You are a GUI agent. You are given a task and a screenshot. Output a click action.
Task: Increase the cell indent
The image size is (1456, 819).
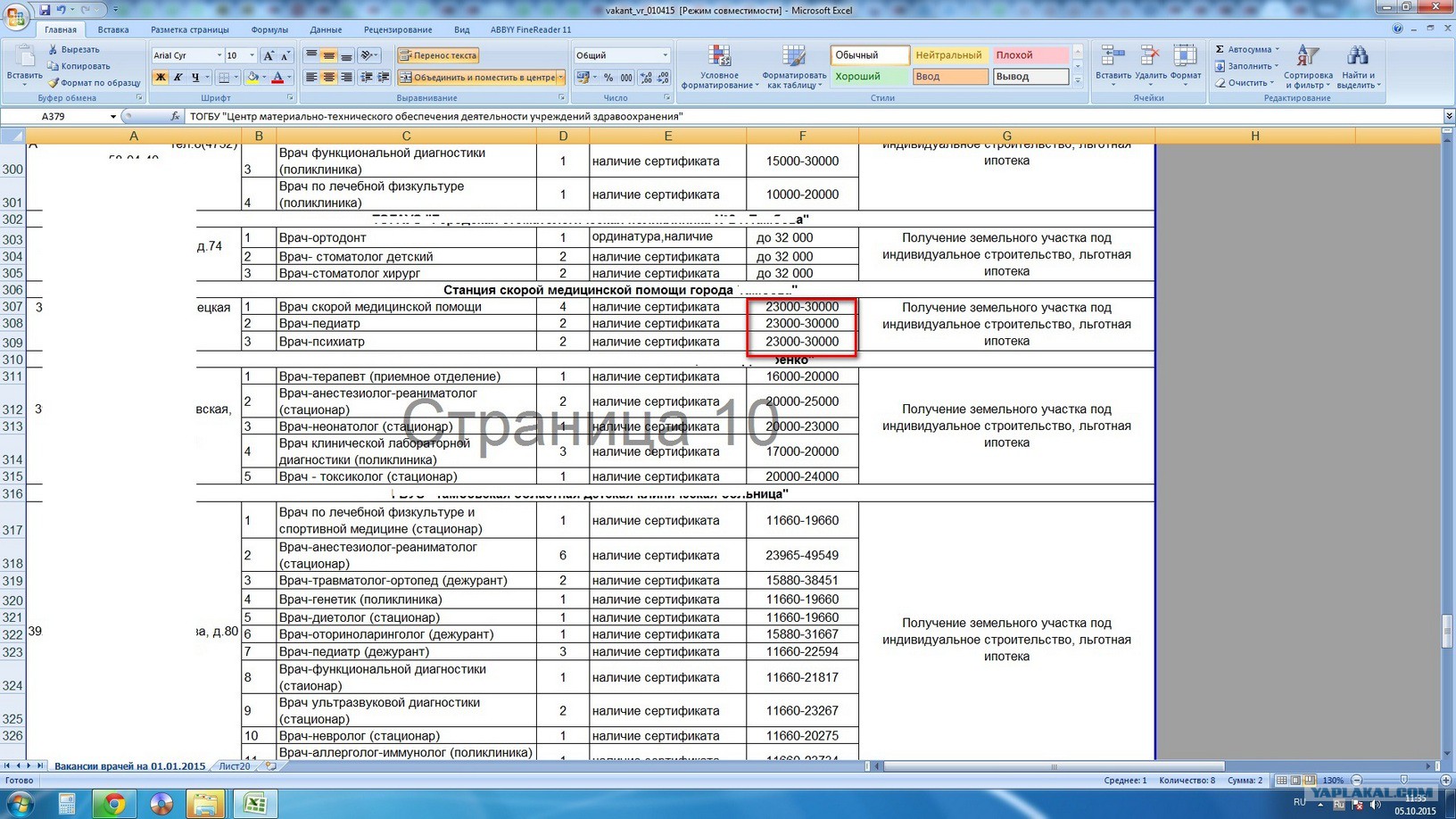[384, 78]
